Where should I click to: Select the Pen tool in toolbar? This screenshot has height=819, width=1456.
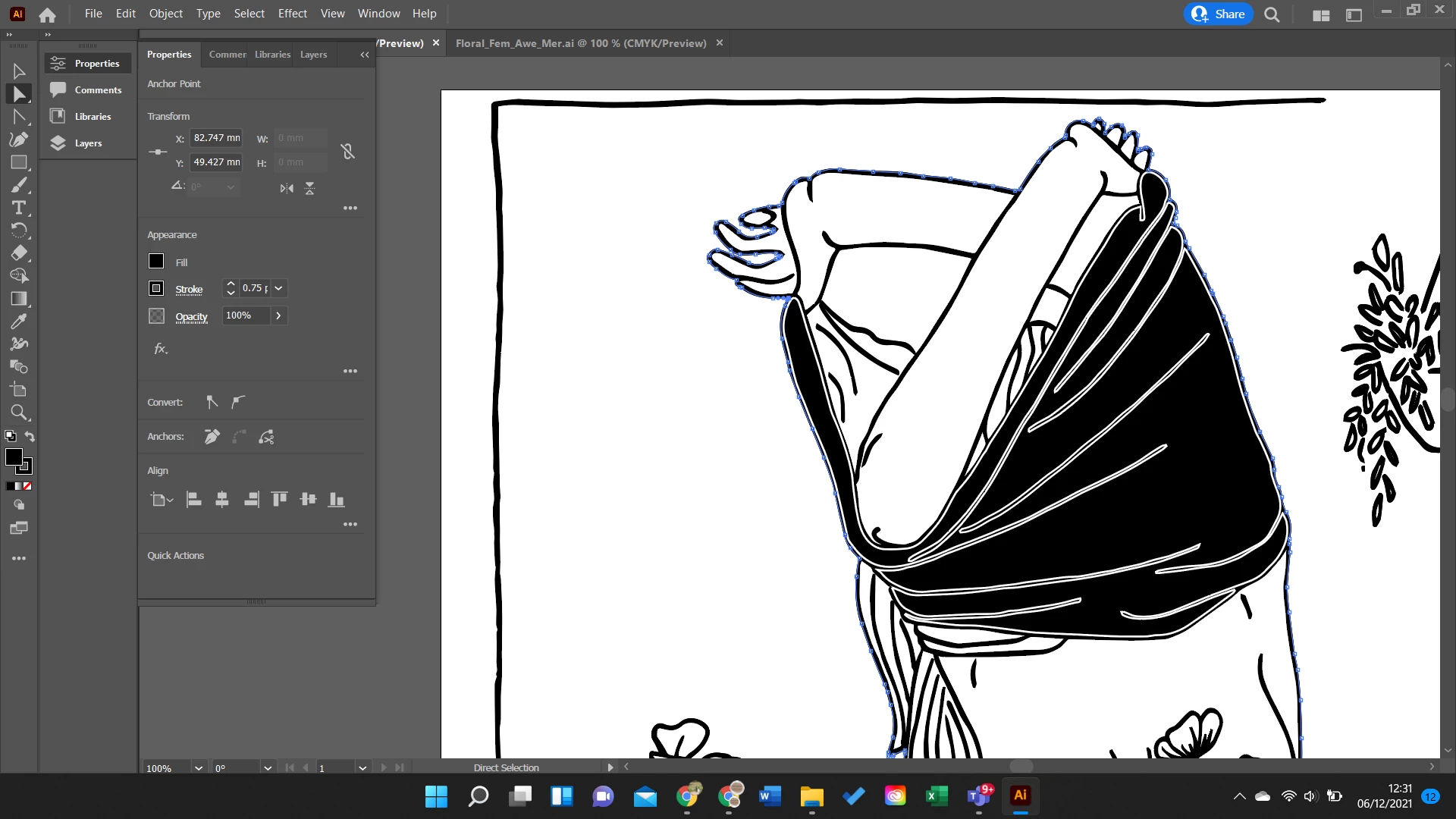(19, 140)
